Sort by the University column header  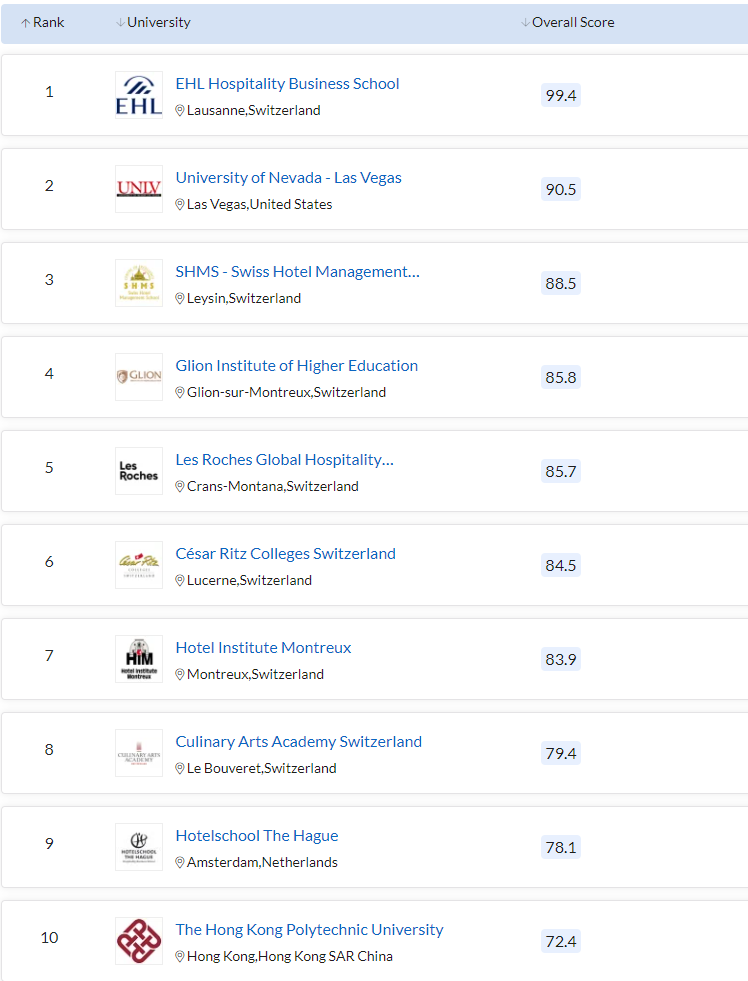153,23
